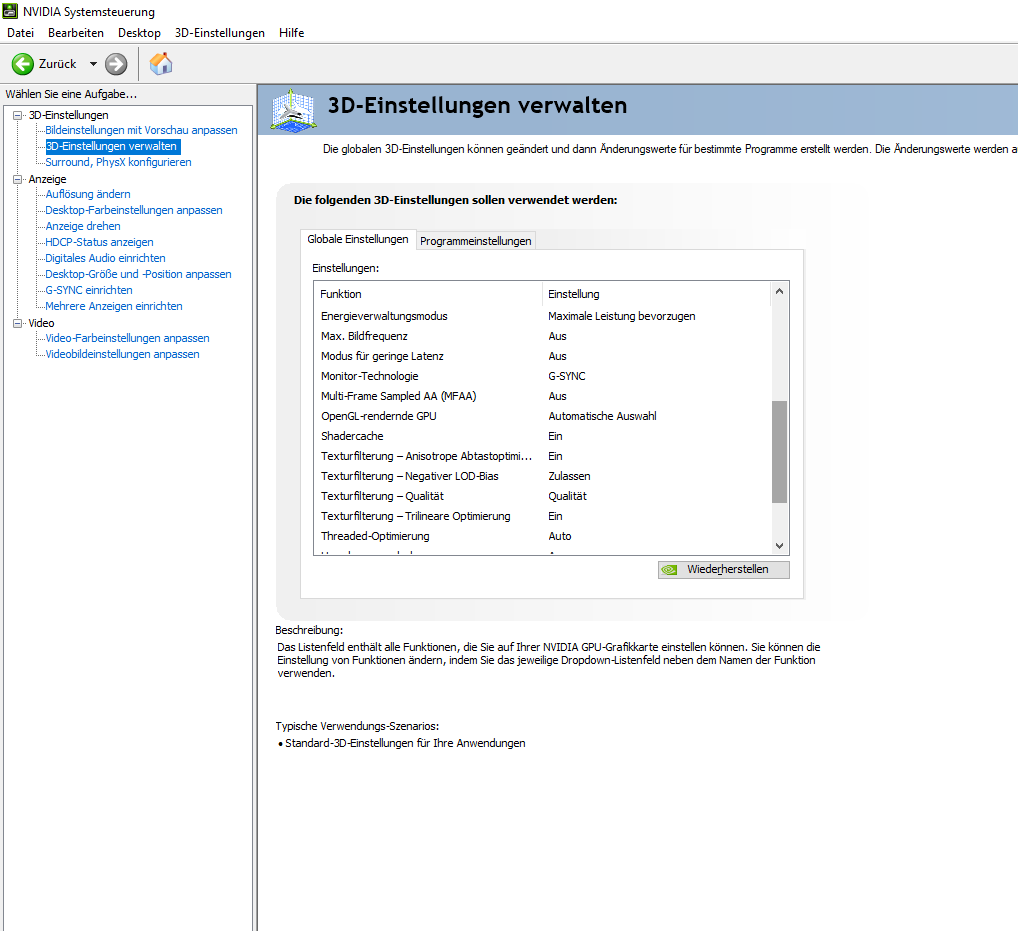The width and height of the screenshot is (1018, 931).
Task: Collapse the Video tree node
Action: (x=18, y=323)
